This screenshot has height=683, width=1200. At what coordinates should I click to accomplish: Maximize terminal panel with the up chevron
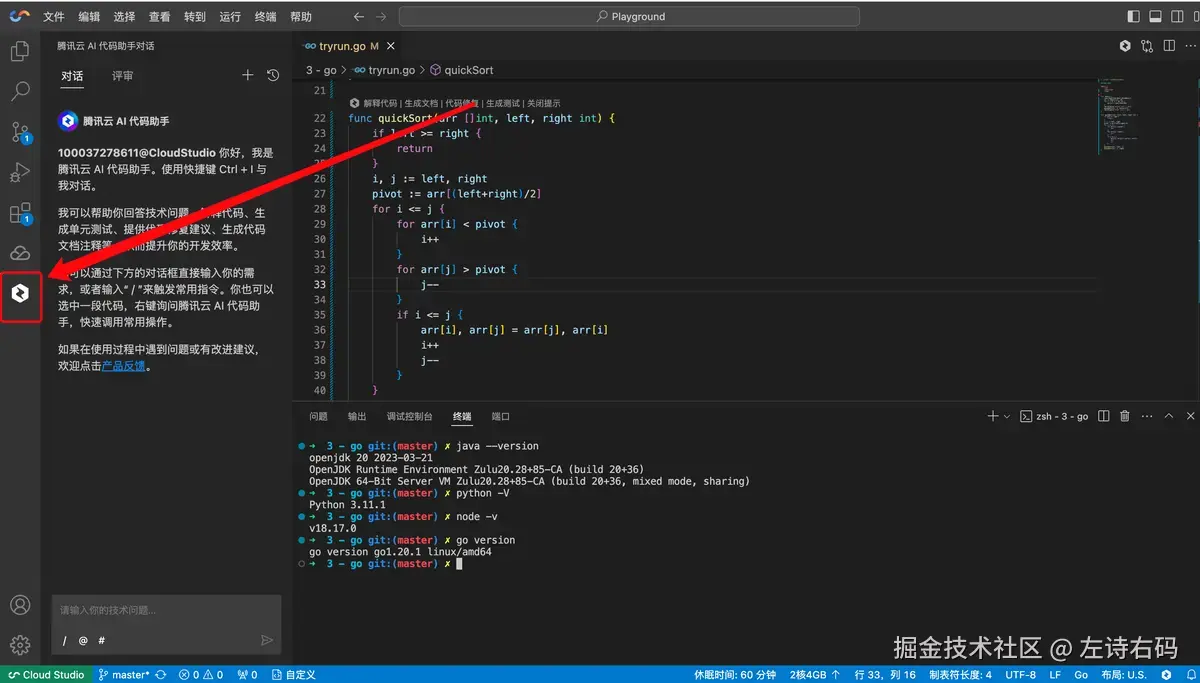click(1169, 416)
